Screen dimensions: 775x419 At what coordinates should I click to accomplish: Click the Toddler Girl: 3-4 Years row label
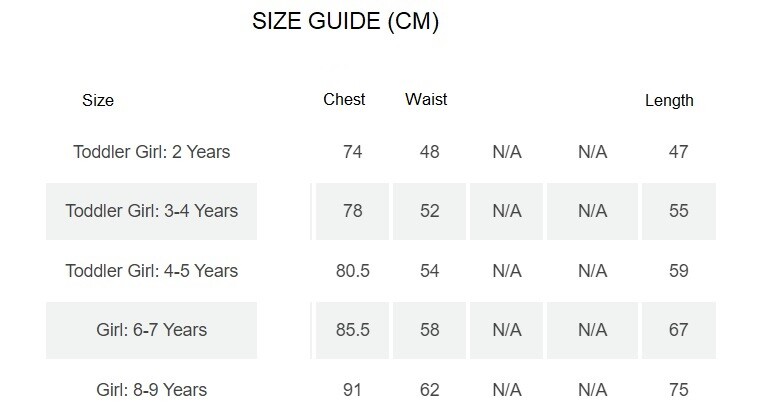tap(152, 211)
